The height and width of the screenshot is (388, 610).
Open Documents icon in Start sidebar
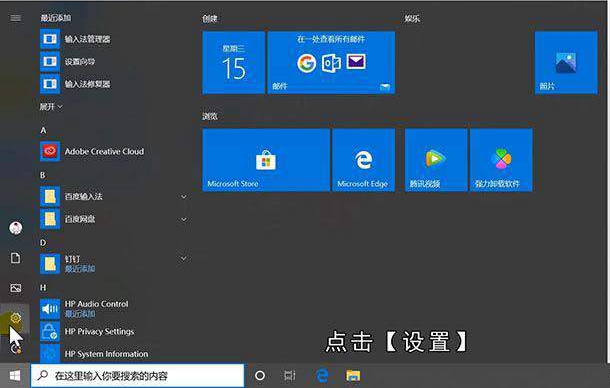pyautogui.click(x=16, y=258)
